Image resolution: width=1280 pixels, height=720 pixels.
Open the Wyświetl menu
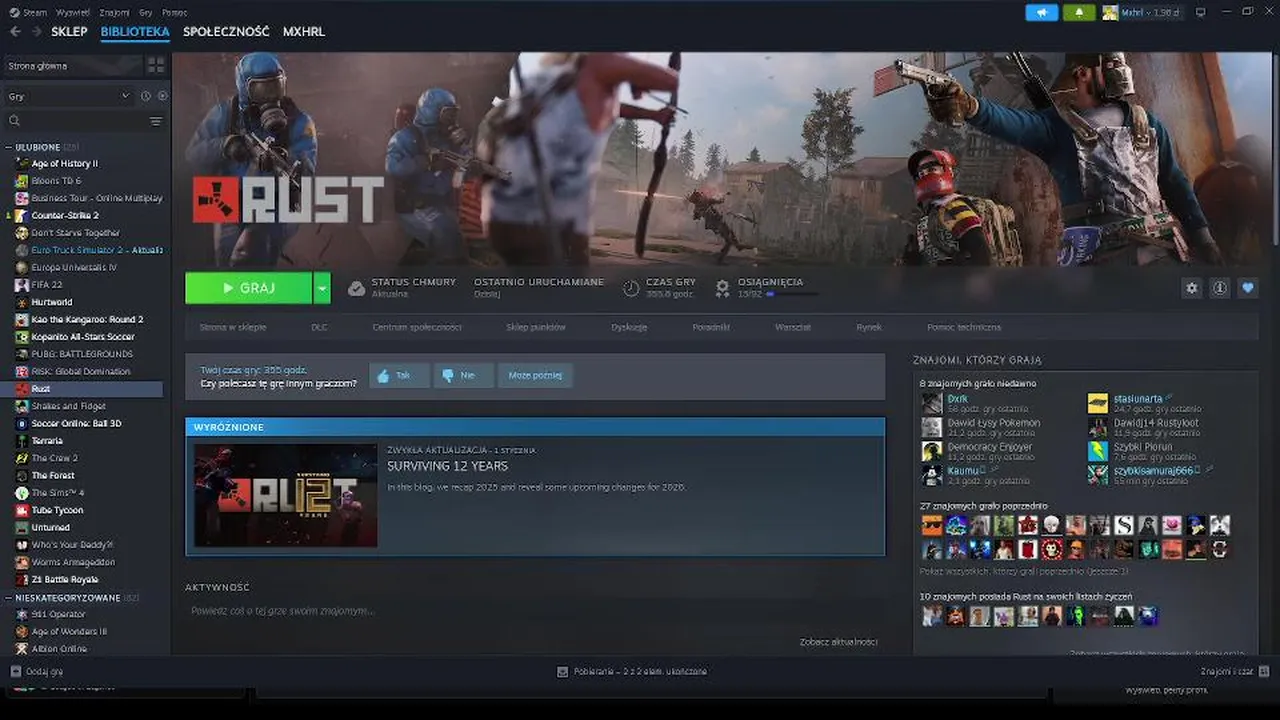click(x=72, y=12)
